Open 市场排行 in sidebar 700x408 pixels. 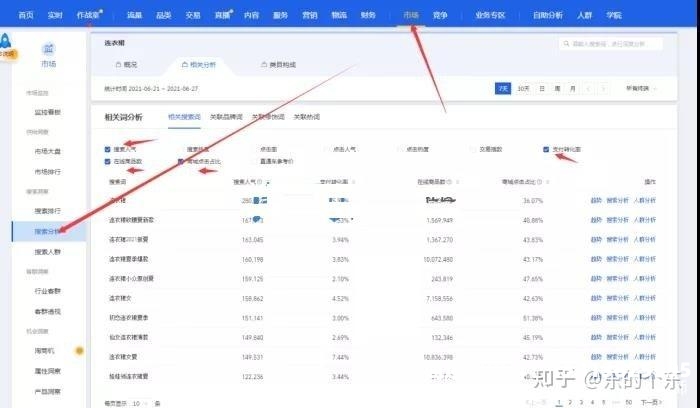click(x=47, y=171)
